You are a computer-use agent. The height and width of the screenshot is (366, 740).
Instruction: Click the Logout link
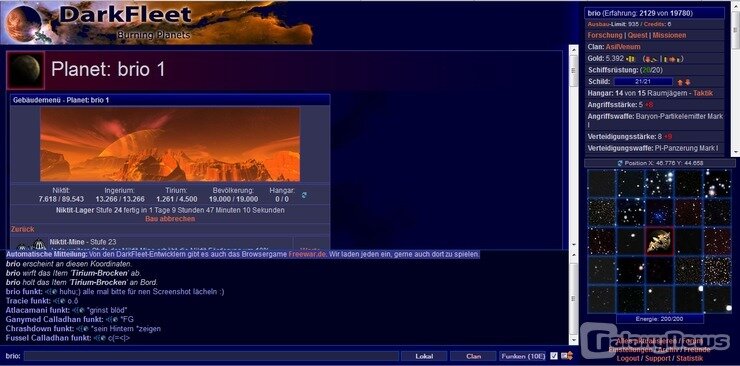pos(628,358)
